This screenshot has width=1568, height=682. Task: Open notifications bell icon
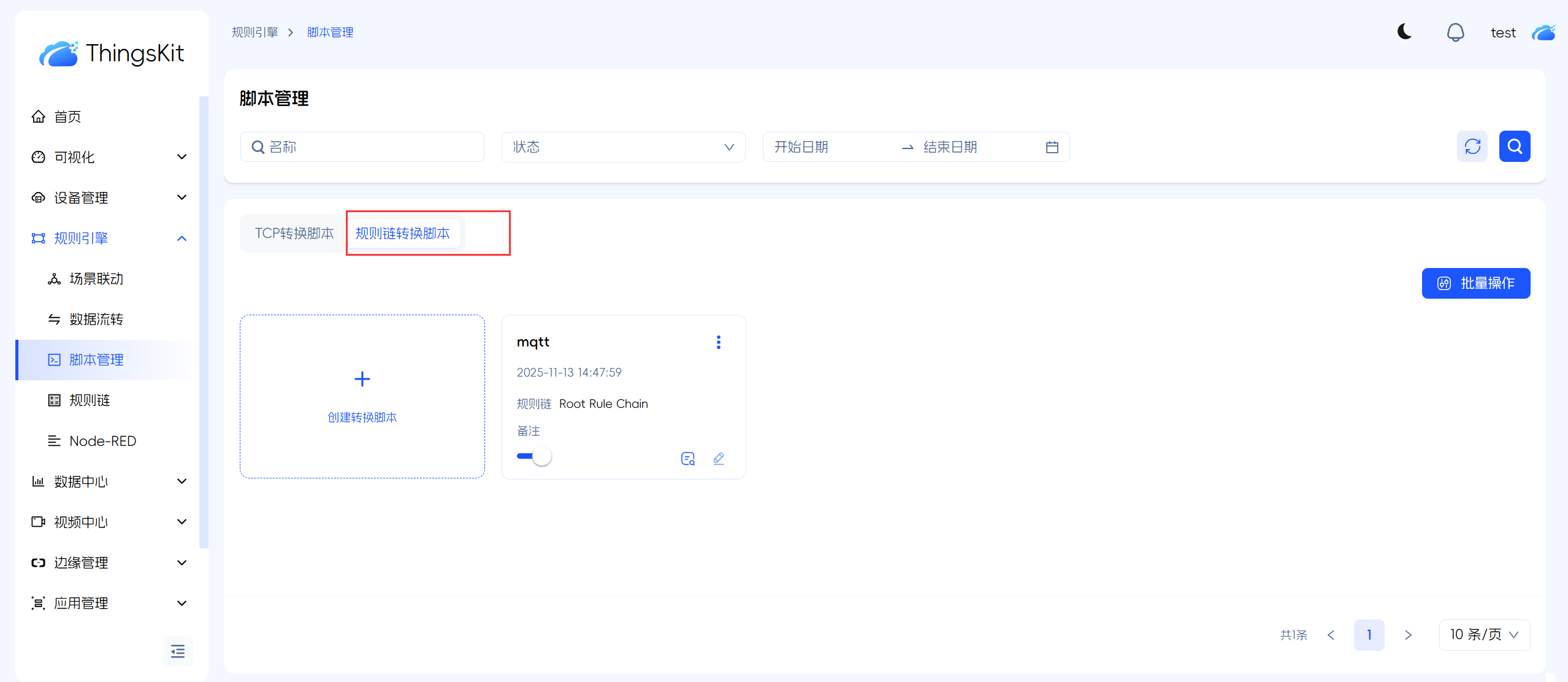[x=1455, y=32]
